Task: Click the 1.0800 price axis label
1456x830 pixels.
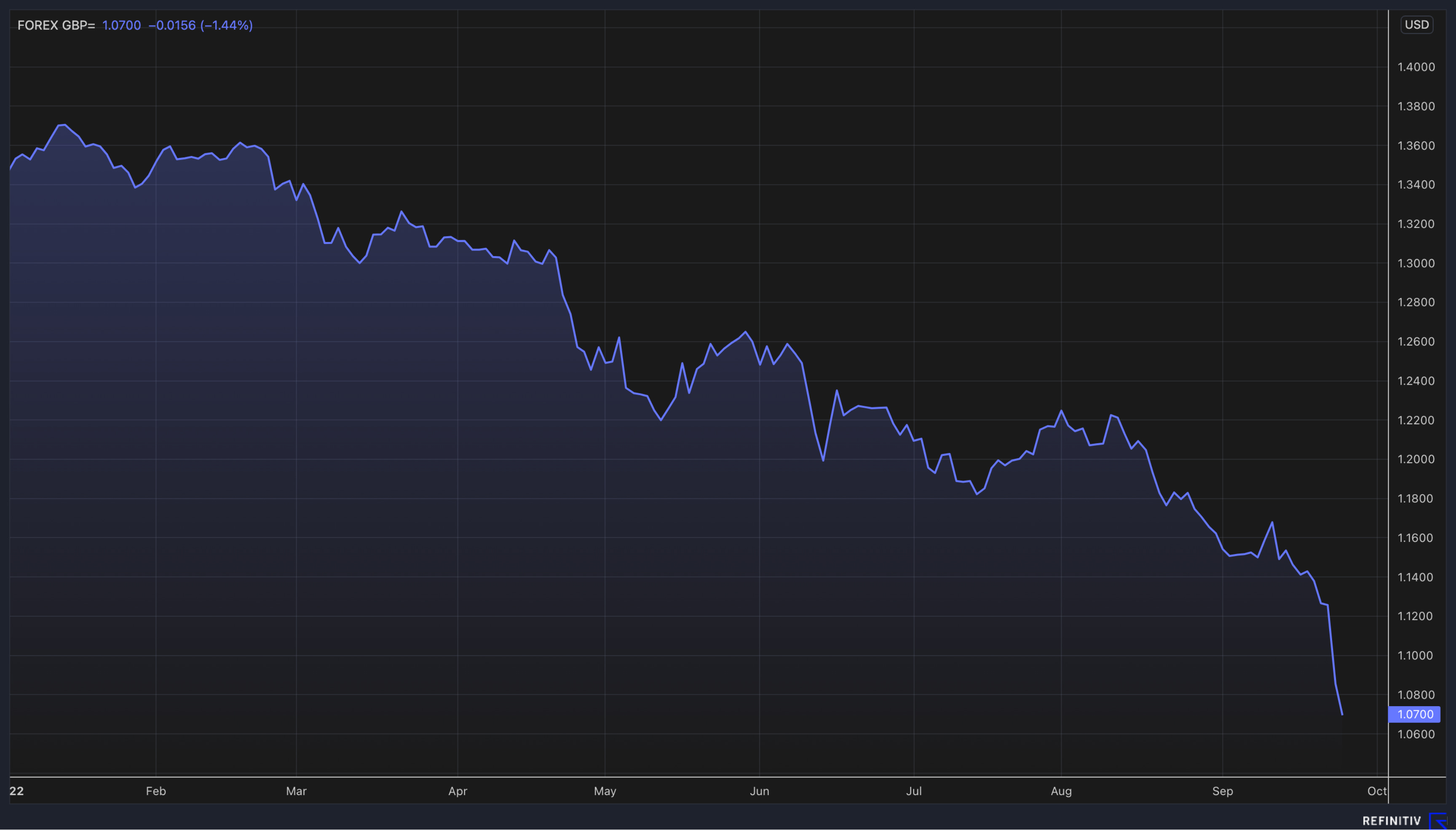Action: pyautogui.click(x=1416, y=694)
